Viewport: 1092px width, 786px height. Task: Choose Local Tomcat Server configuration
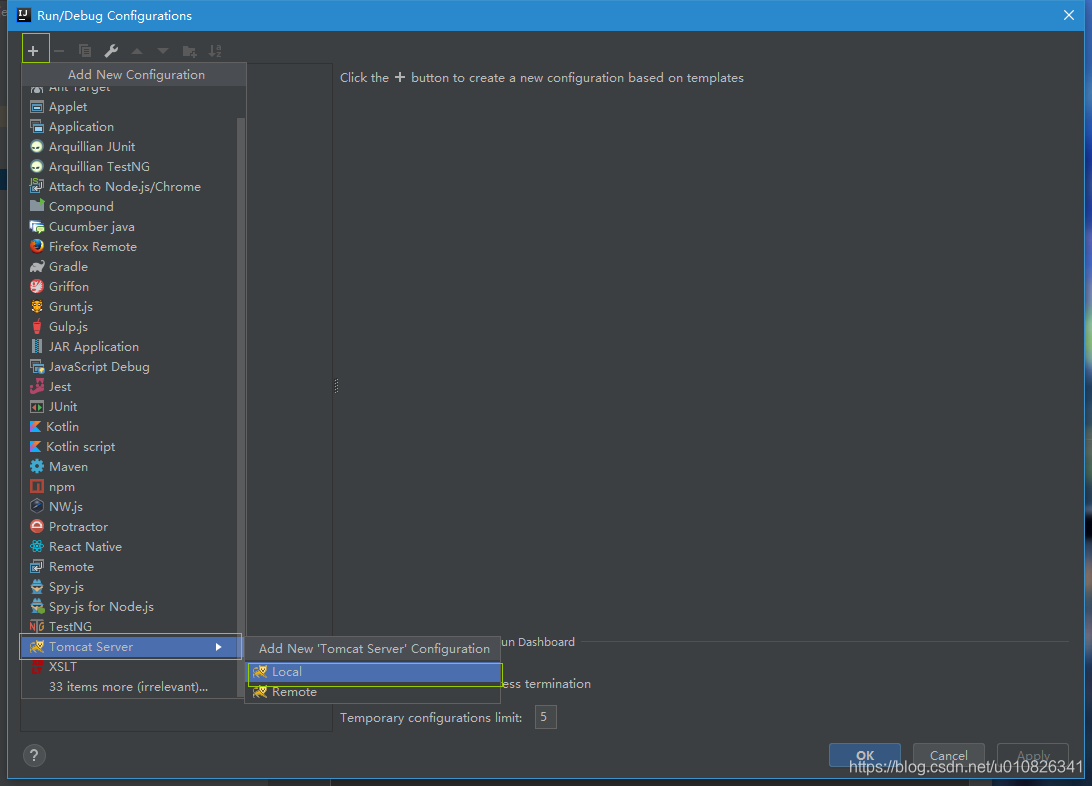pos(375,673)
